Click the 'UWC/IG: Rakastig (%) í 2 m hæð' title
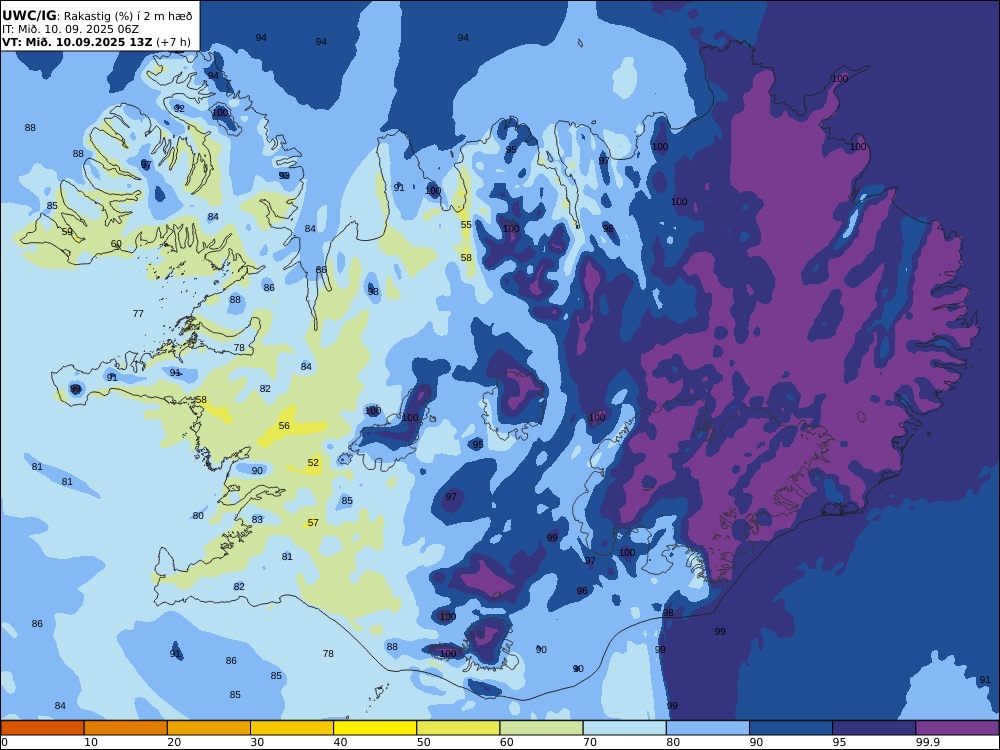Screen dimensions: 1000x750 97,16
